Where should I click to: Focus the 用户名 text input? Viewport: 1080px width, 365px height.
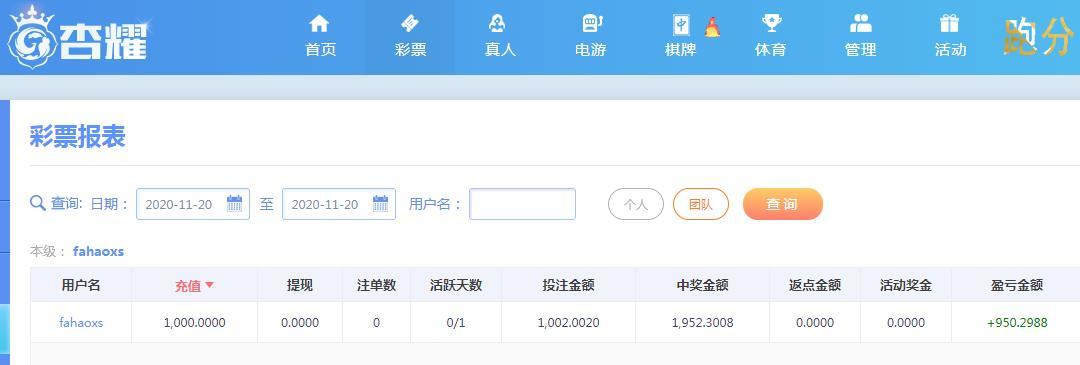522,204
